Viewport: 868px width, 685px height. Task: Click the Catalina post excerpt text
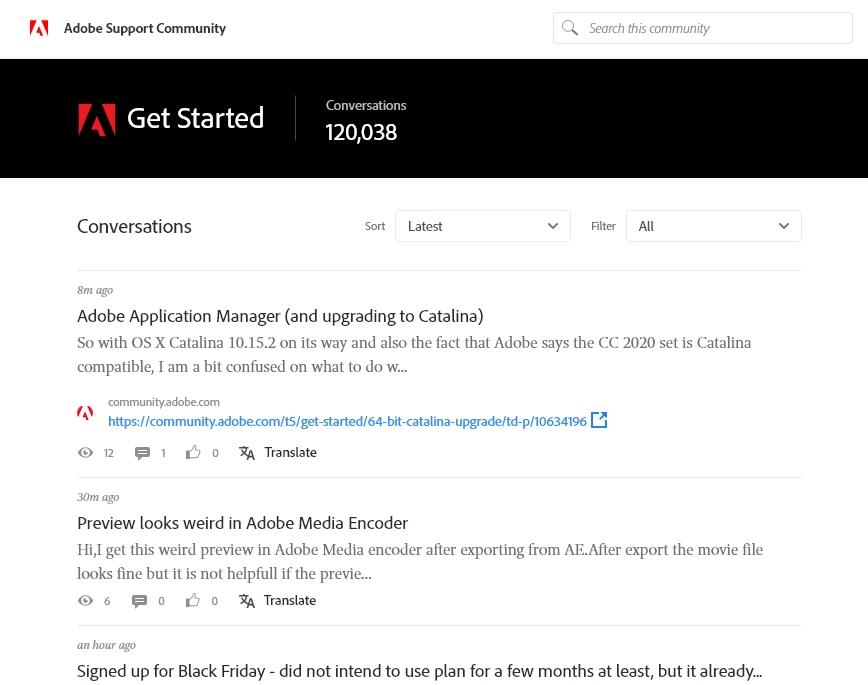point(414,354)
